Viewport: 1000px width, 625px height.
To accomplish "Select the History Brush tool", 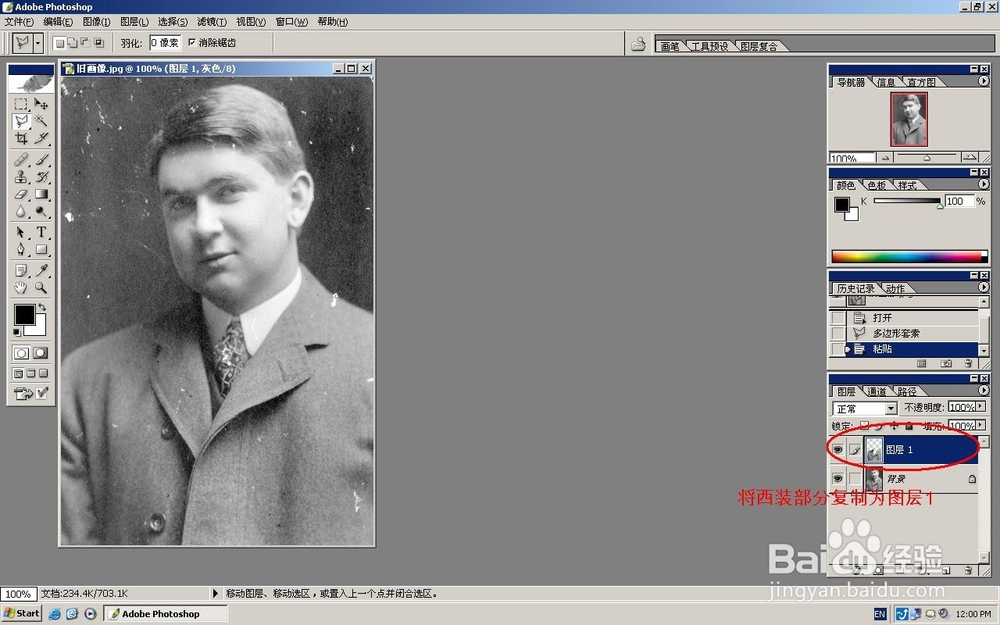I will (41, 177).
